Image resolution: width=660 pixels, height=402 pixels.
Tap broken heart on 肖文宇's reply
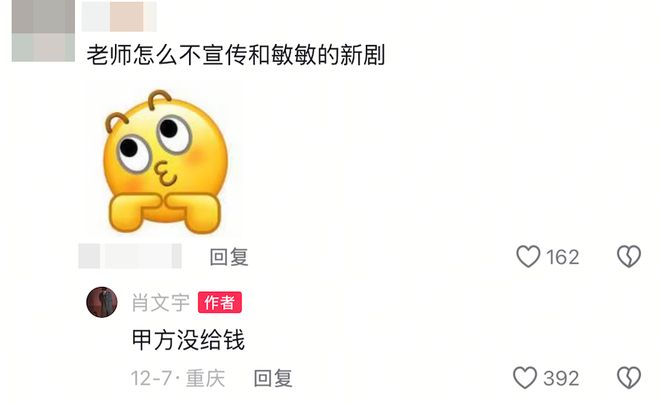pos(629,378)
